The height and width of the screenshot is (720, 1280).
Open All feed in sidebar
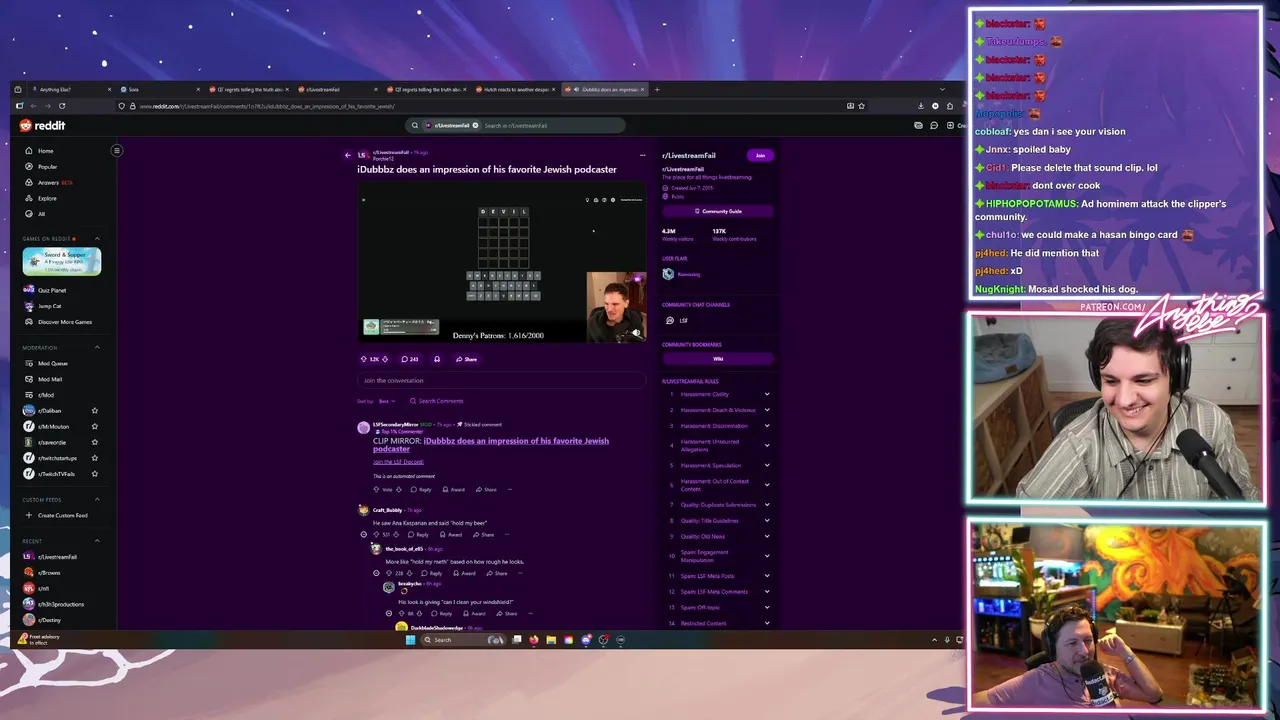click(x=41, y=214)
